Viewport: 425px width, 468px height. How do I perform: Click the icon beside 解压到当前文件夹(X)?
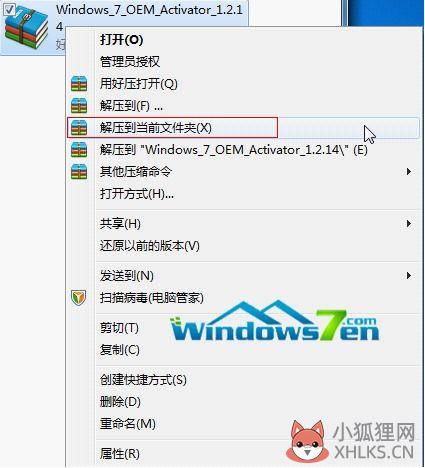coord(79,128)
